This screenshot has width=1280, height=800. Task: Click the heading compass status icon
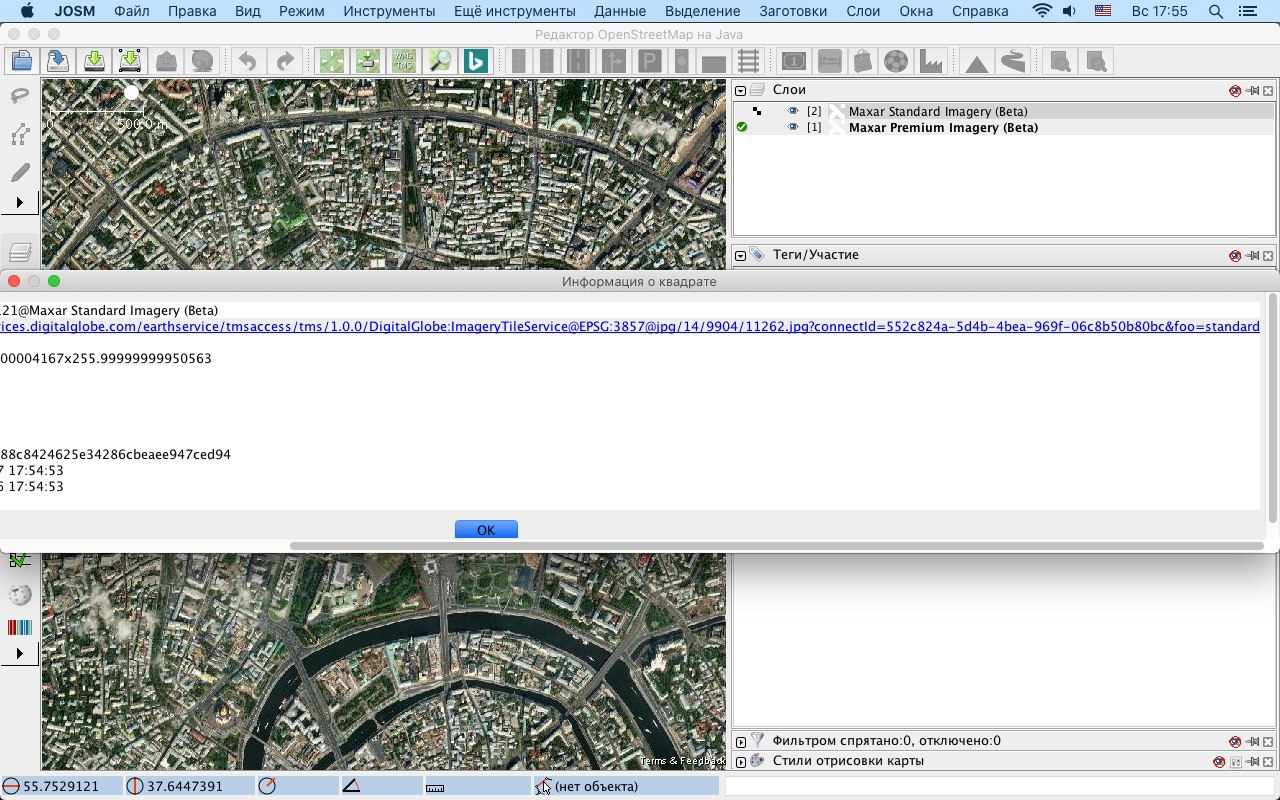[x=267, y=786]
